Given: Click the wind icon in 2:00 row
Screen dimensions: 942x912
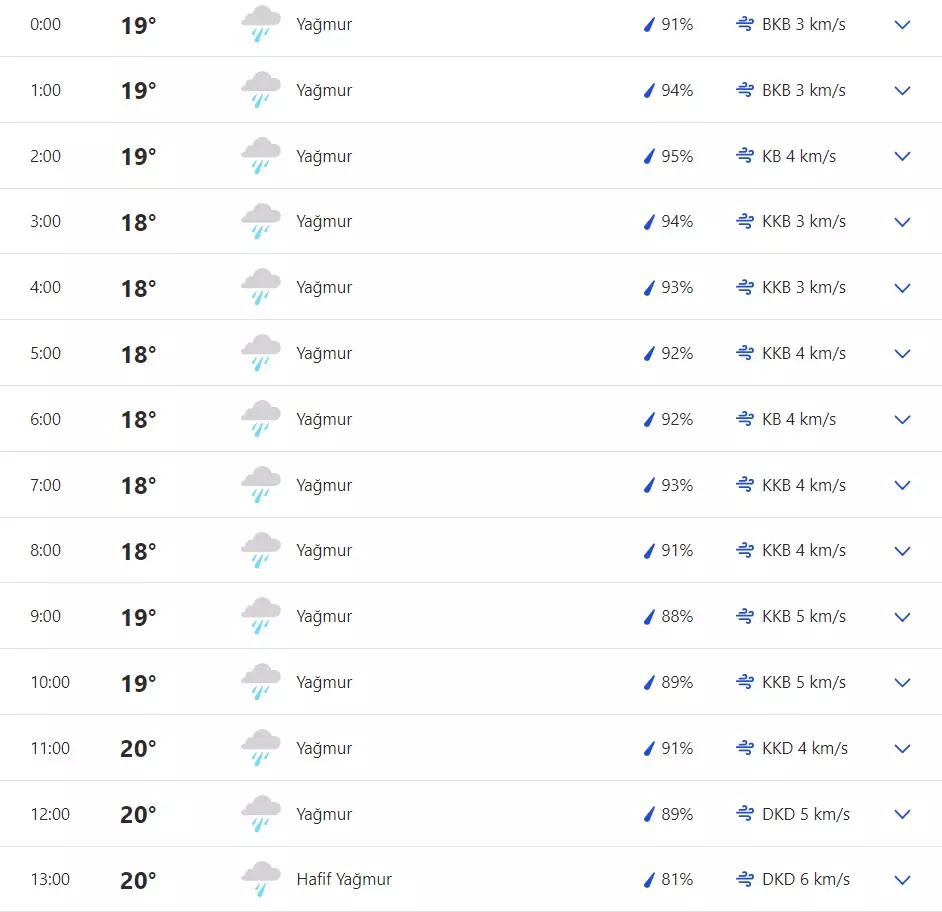Looking at the screenshot, I should pyautogui.click(x=744, y=156).
